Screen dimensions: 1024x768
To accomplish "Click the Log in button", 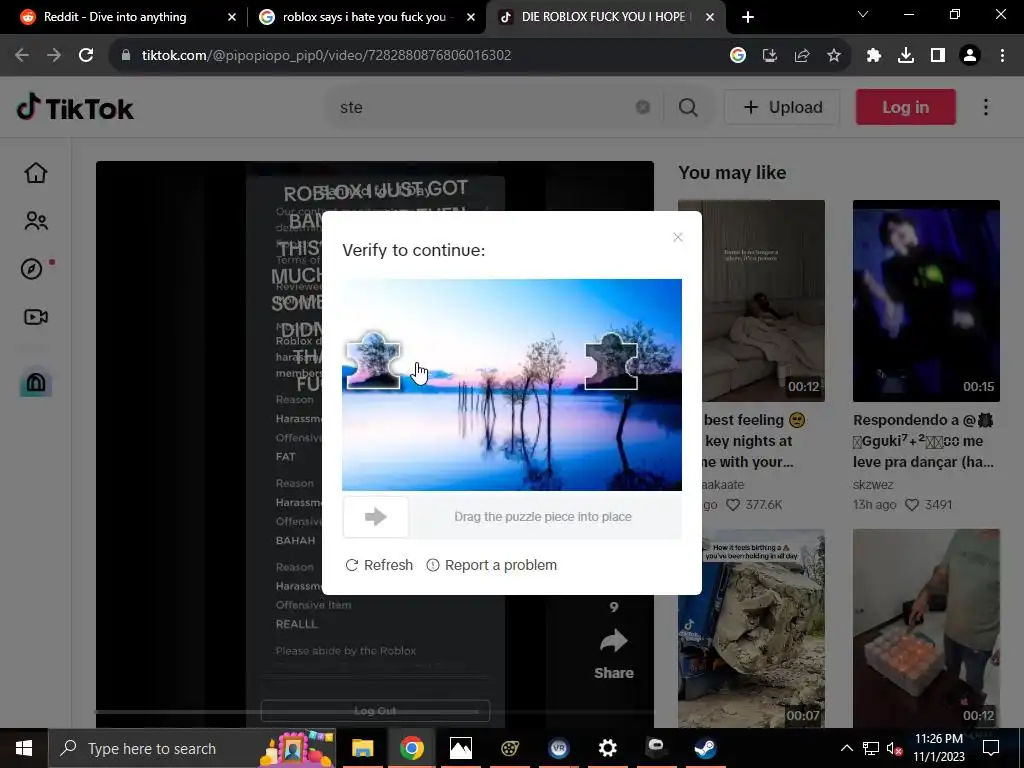I will coord(906,107).
